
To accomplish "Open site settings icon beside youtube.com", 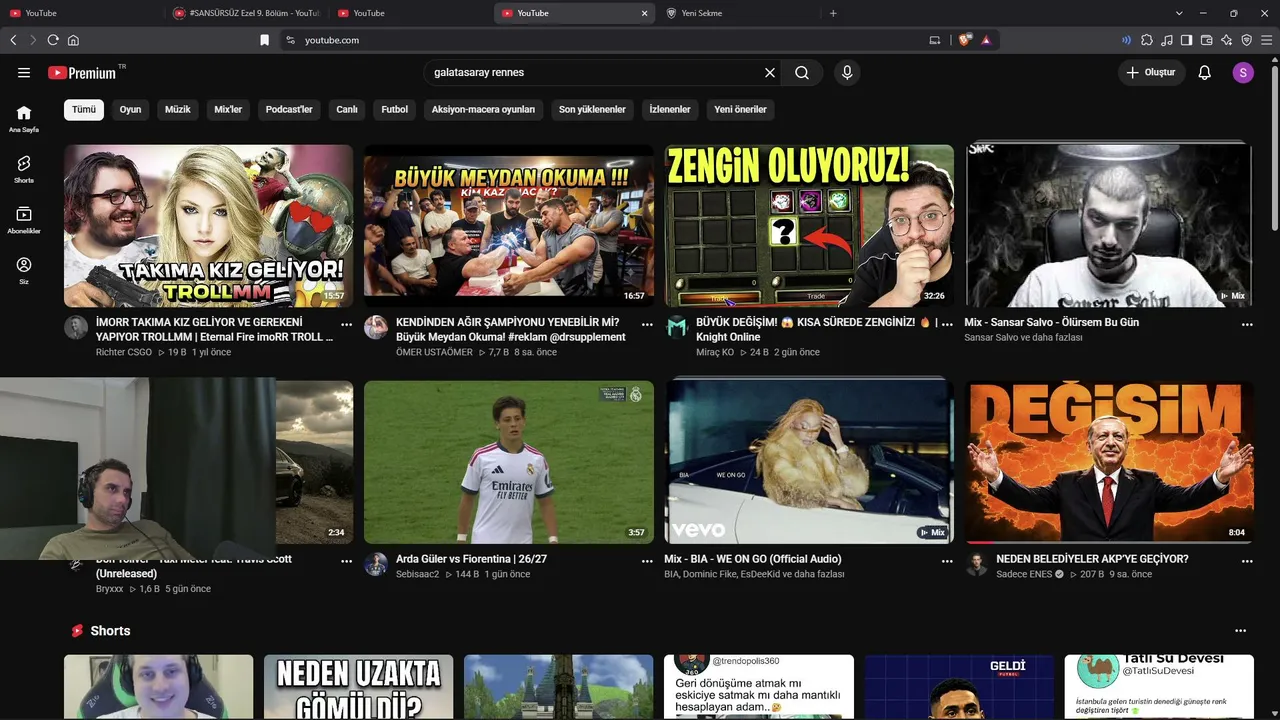I will click(290, 40).
